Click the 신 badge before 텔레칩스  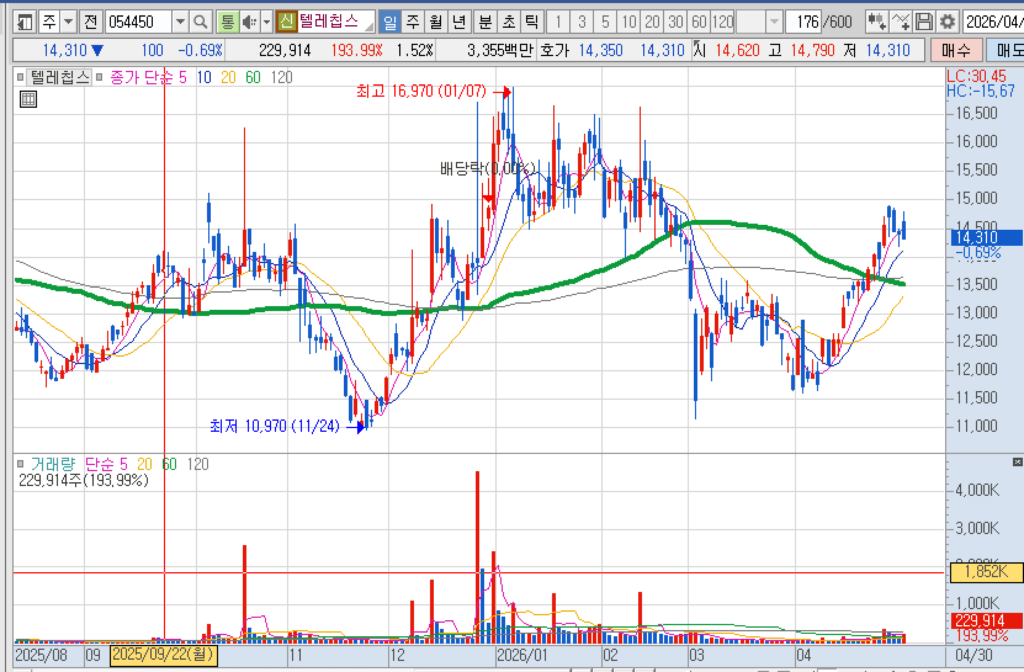click(x=286, y=22)
